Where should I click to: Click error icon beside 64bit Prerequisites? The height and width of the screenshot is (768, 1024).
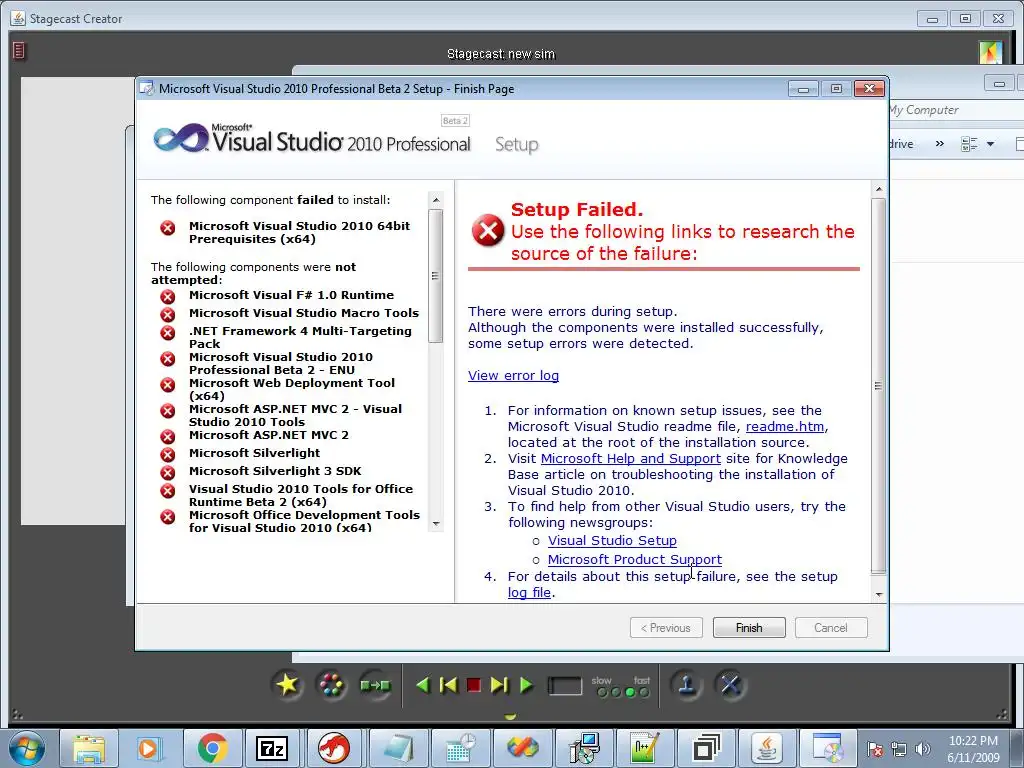(168, 228)
